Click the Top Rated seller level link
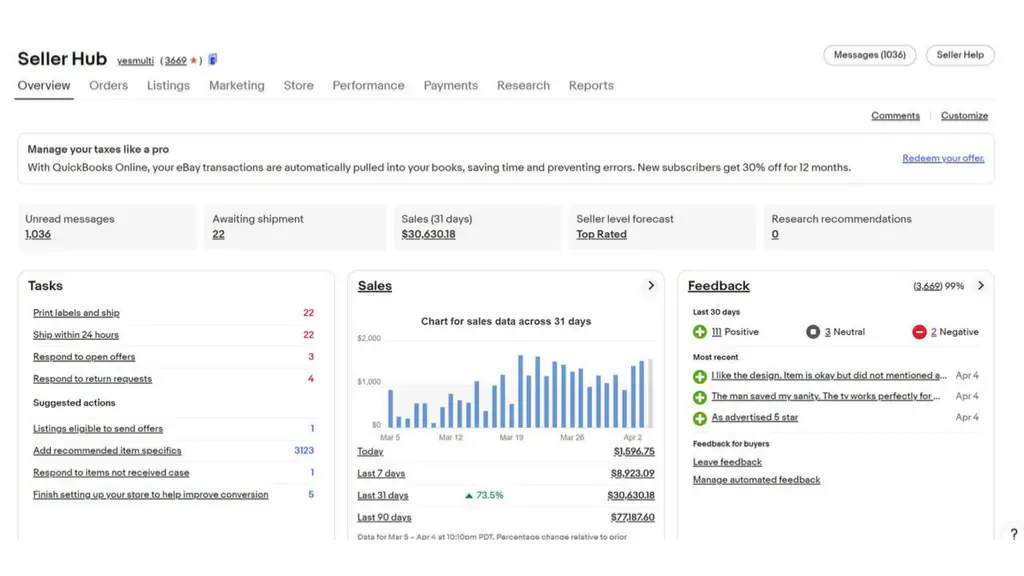1024x576 pixels. (601, 234)
